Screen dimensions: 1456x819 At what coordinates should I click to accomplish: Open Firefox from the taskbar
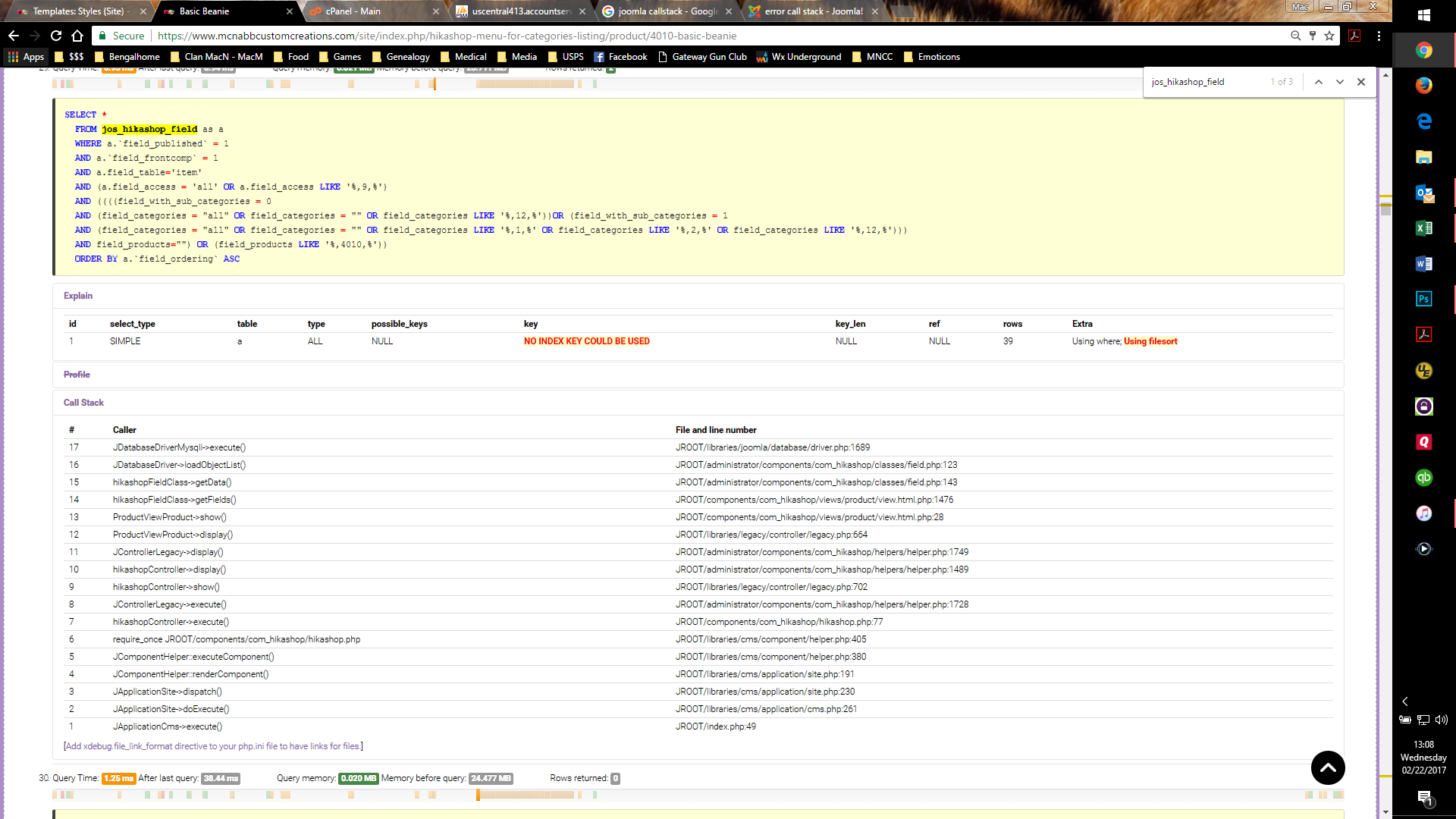(x=1423, y=86)
